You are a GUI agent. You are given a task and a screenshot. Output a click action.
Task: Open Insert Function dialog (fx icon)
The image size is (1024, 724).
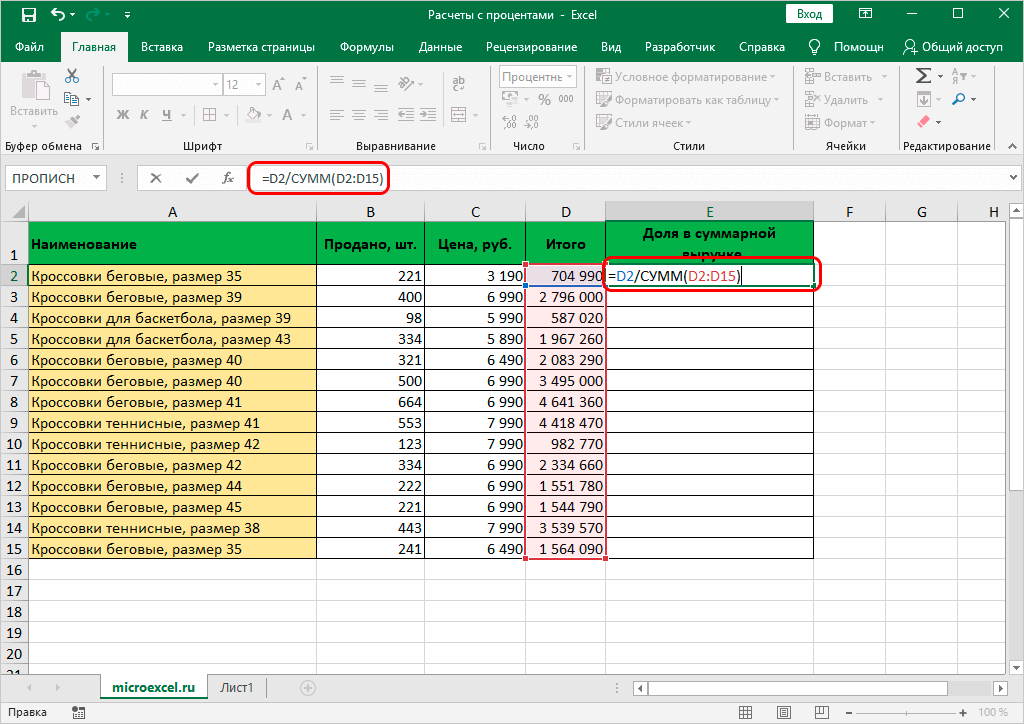point(227,178)
